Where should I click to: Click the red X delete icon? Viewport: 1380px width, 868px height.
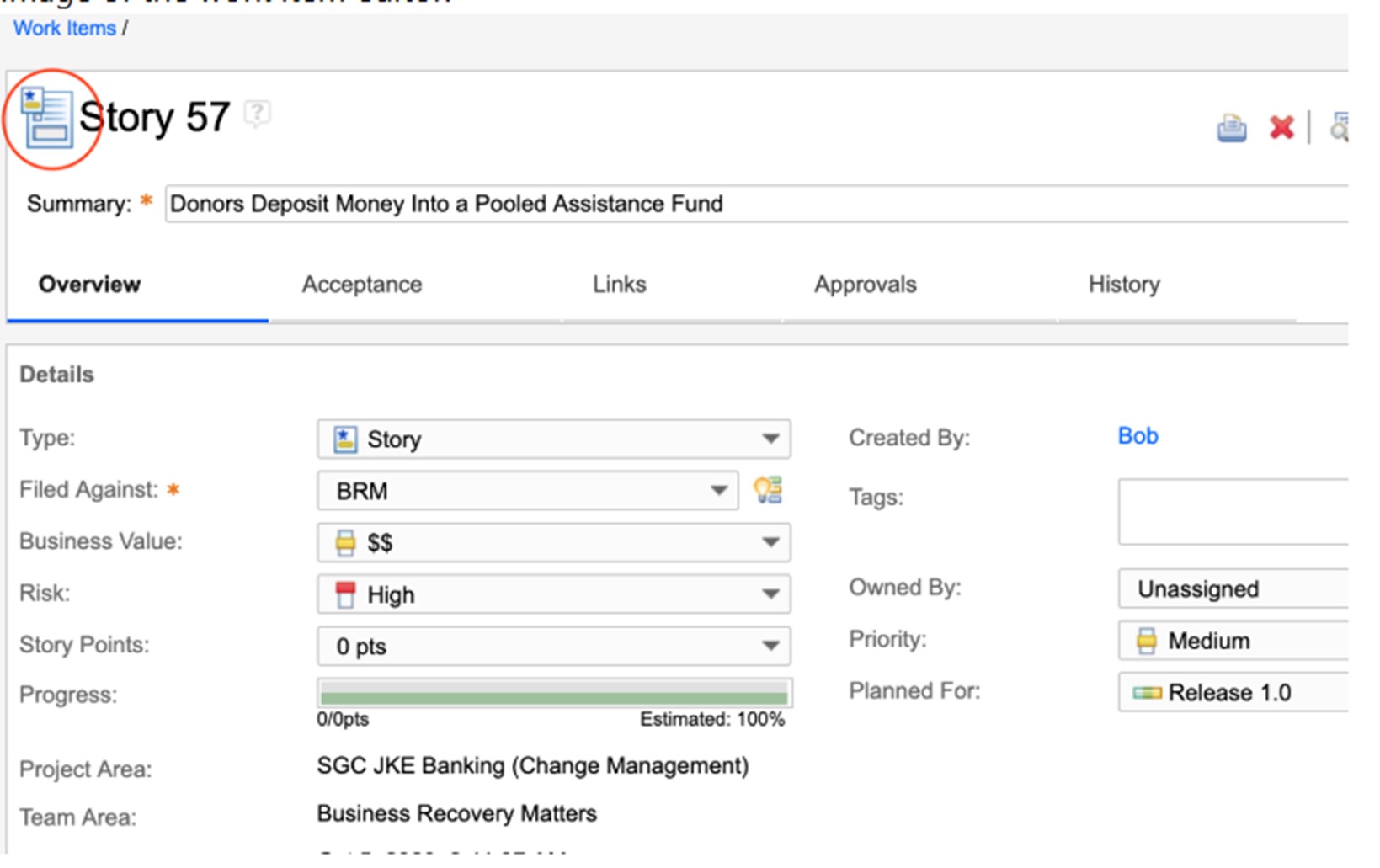pos(1281,128)
